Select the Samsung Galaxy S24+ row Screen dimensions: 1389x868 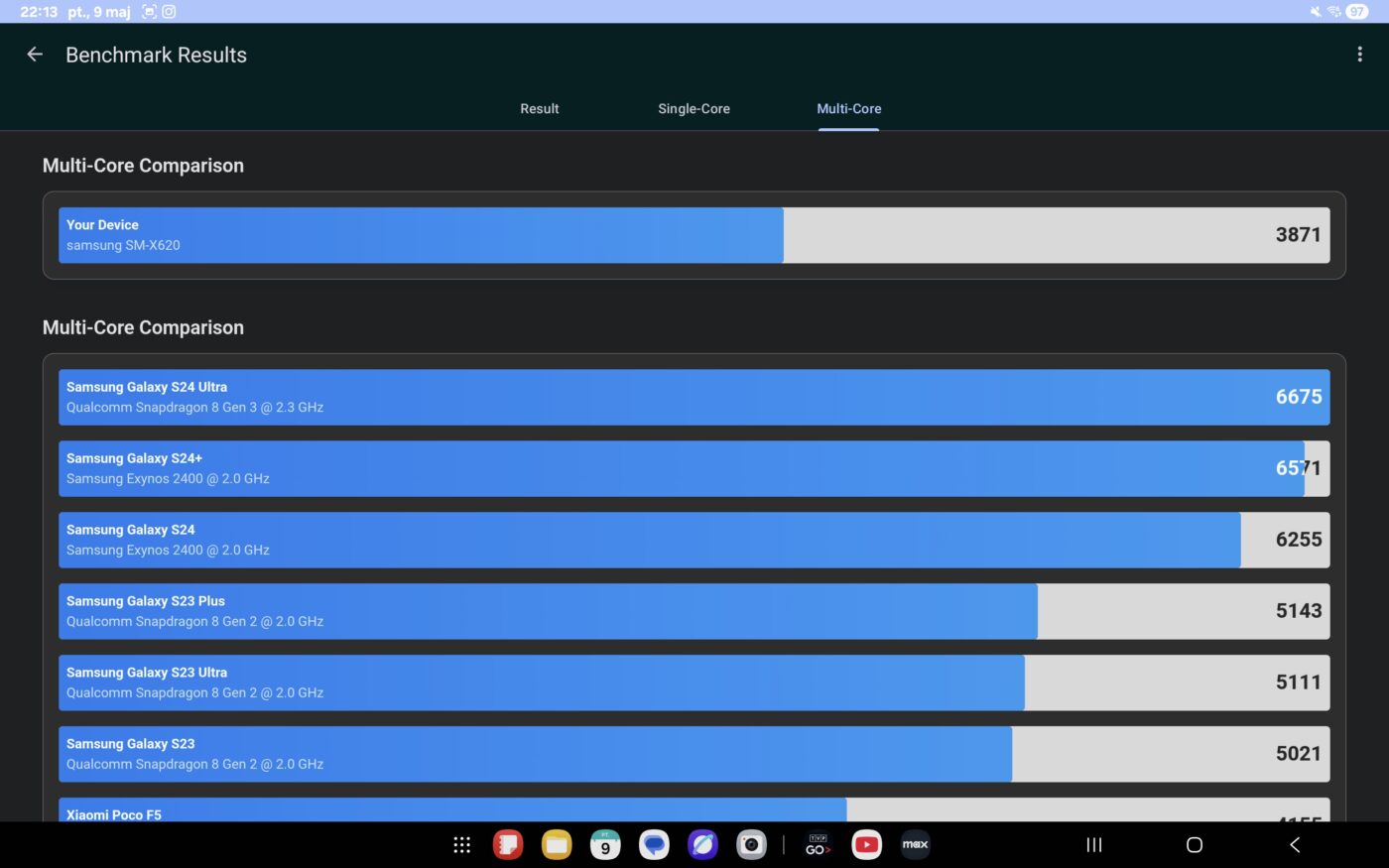coord(694,468)
